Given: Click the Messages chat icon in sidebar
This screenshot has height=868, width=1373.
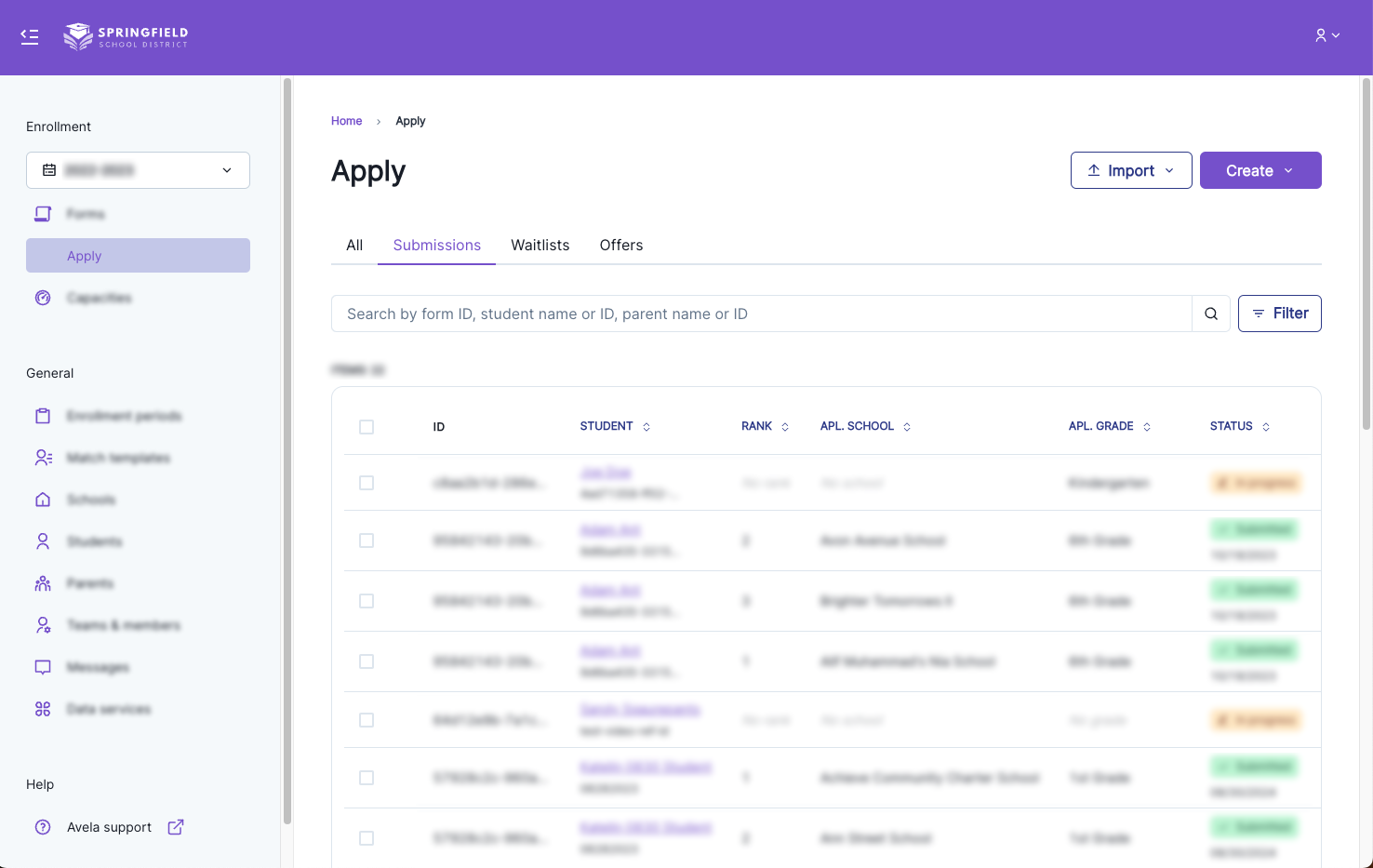Looking at the screenshot, I should point(43,667).
